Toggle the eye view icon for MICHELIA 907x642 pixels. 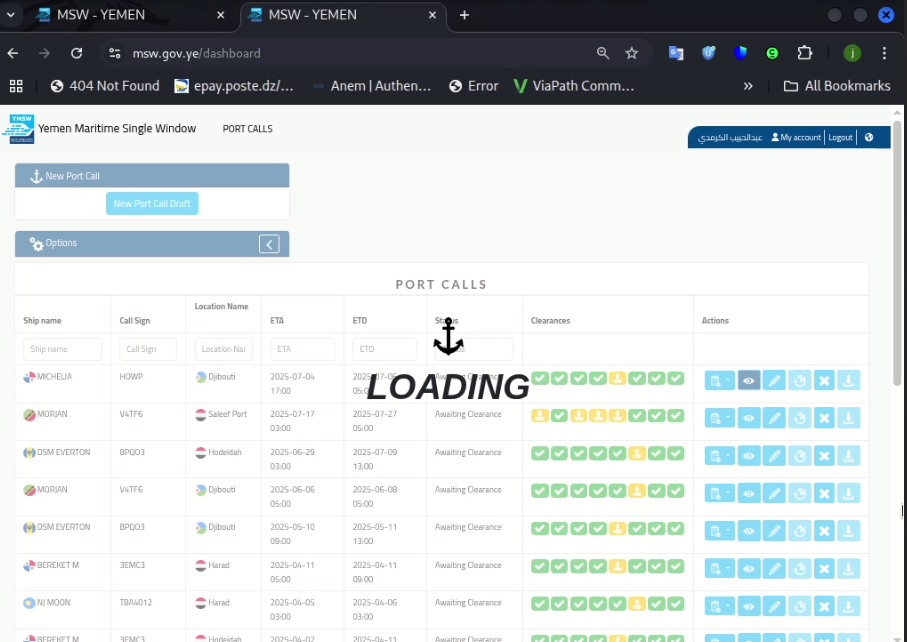tap(749, 380)
